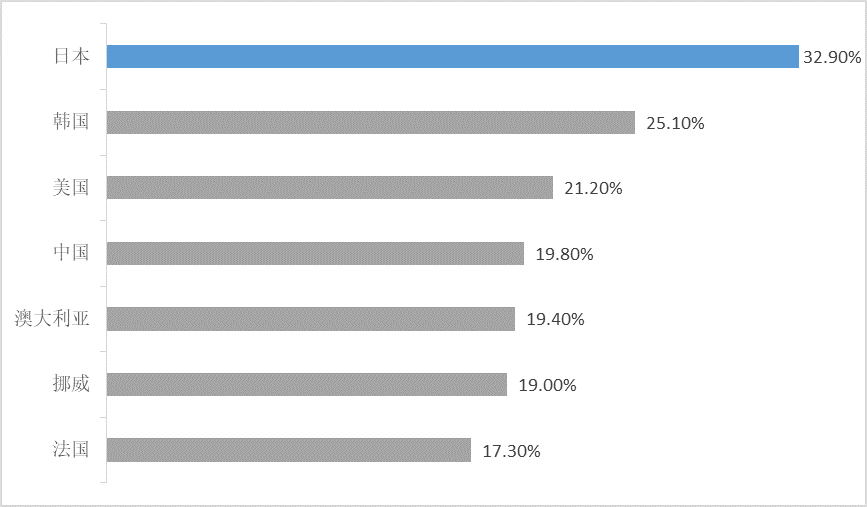This screenshot has width=867, height=507.
Task: Select the 中国 bar in chart
Action: (x=315, y=253)
